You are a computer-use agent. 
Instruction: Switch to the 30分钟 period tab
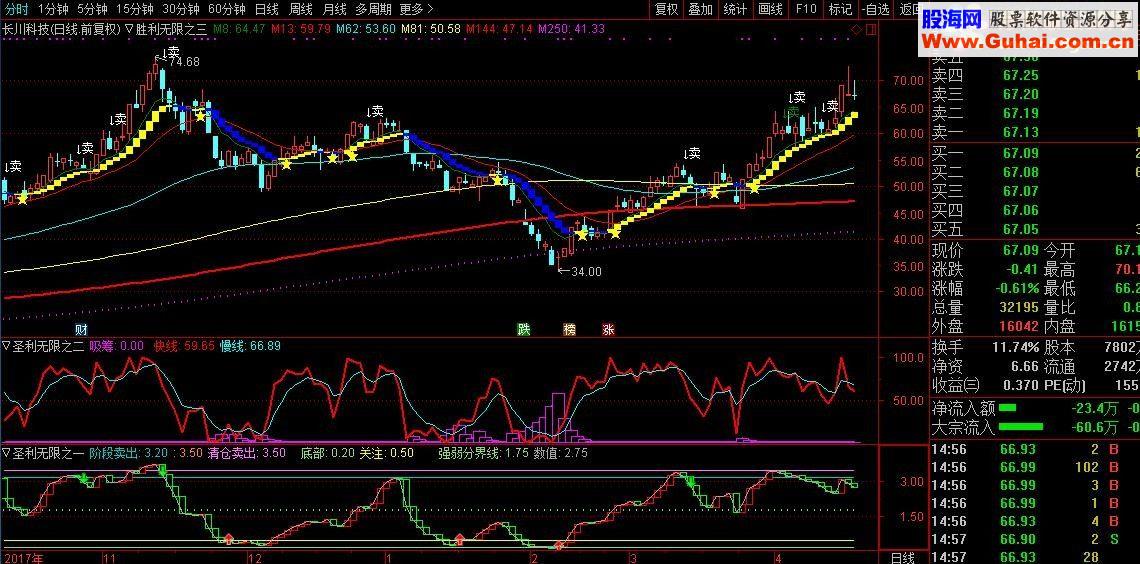(180, 9)
